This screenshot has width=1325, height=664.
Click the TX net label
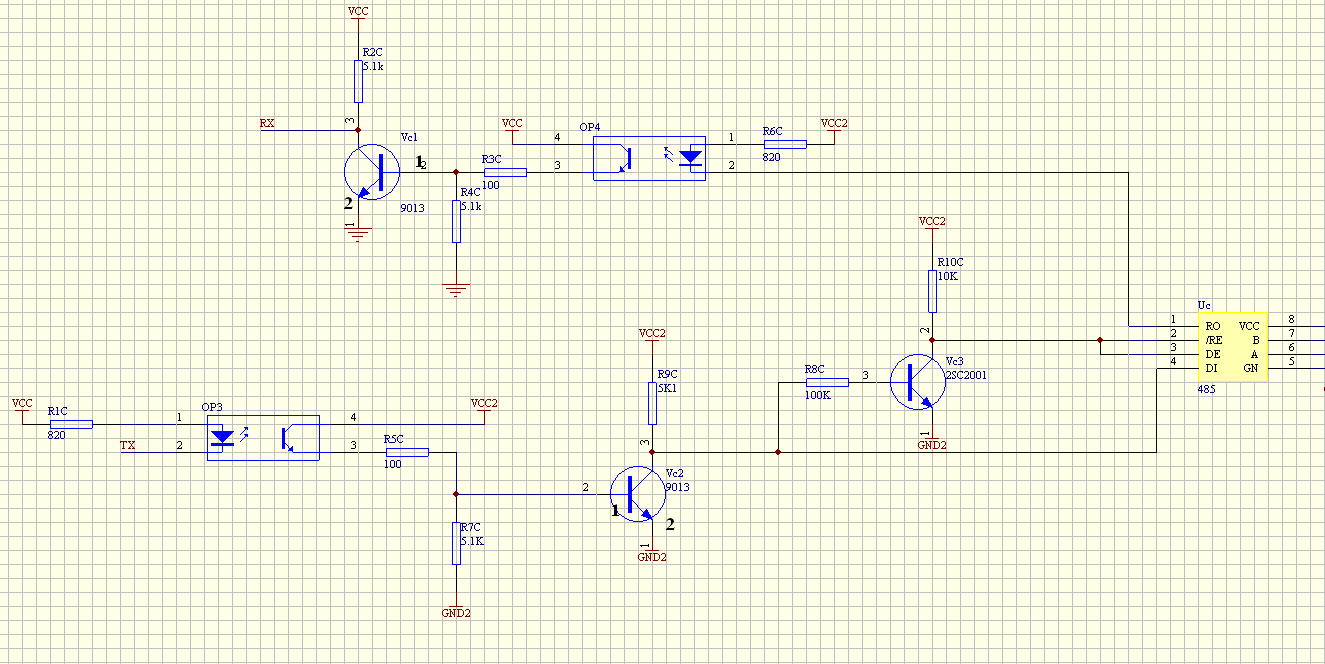[127, 445]
